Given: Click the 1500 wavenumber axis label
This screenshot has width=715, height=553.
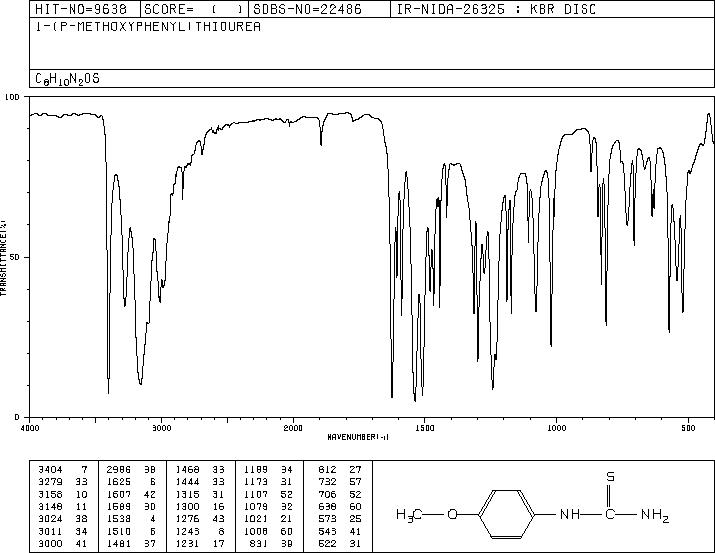Looking at the screenshot, I should 425,428.
